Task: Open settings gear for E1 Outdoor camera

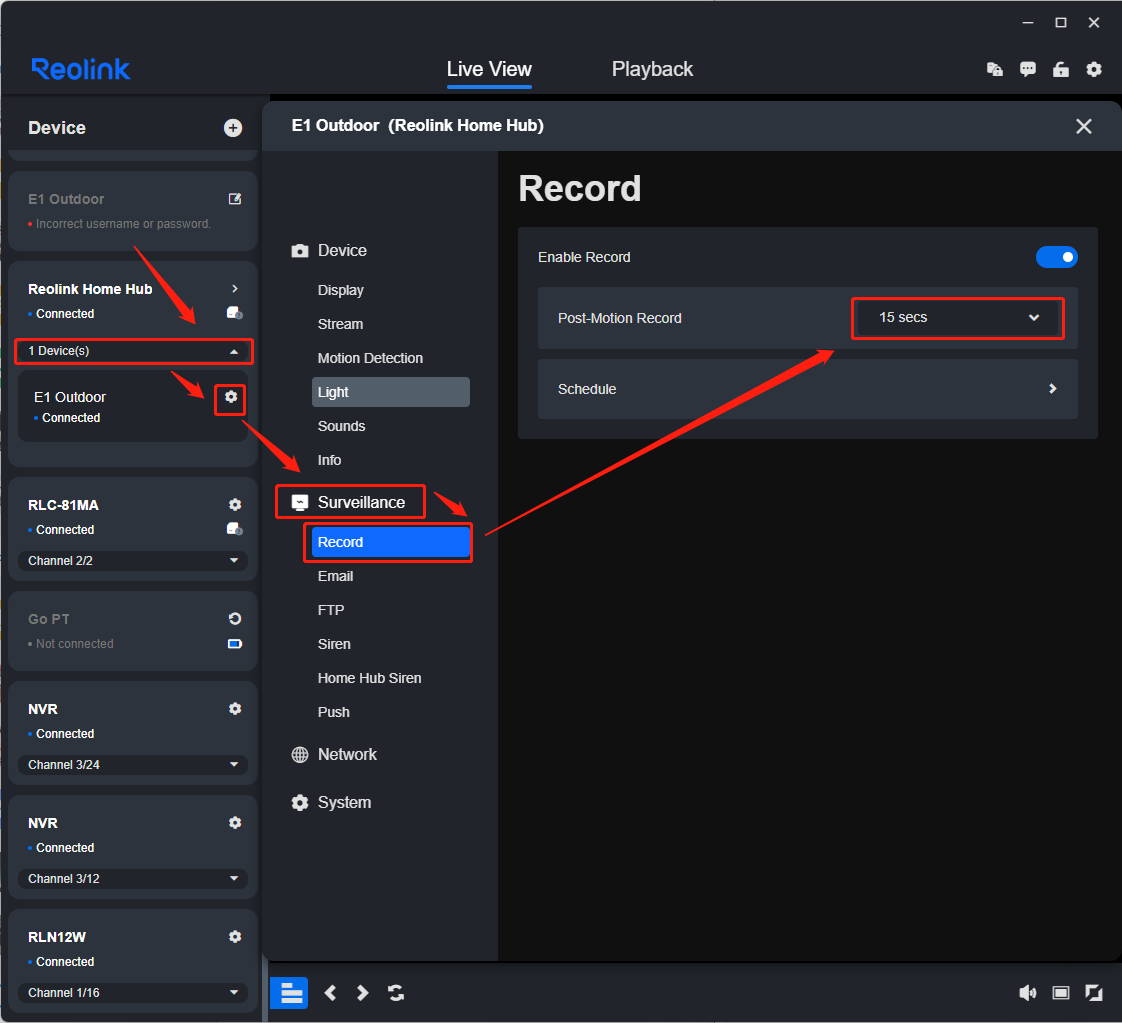Action: (x=231, y=397)
